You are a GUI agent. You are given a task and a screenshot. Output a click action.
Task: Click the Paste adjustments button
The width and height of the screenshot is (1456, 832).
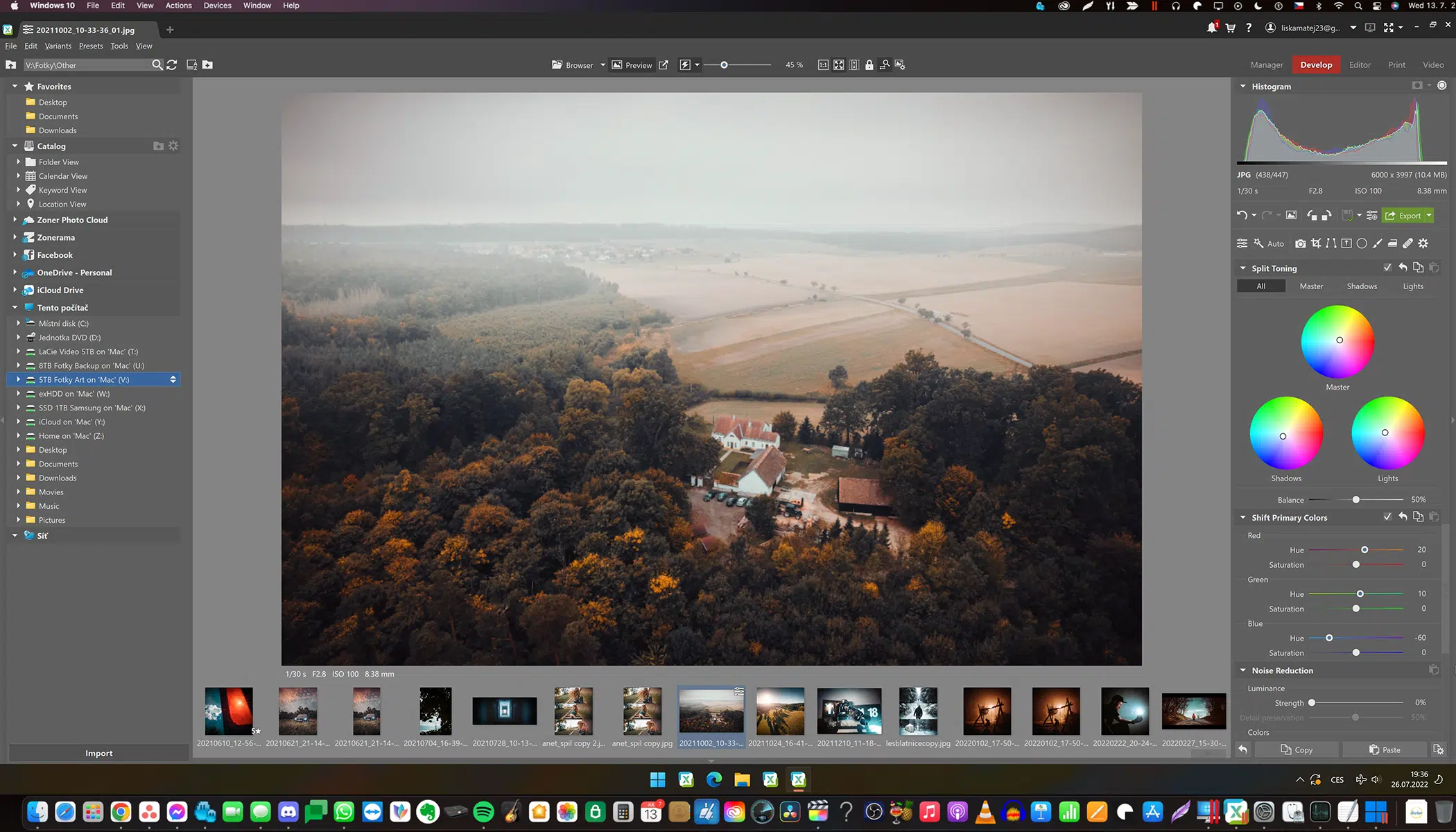click(x=1384, y=750)
